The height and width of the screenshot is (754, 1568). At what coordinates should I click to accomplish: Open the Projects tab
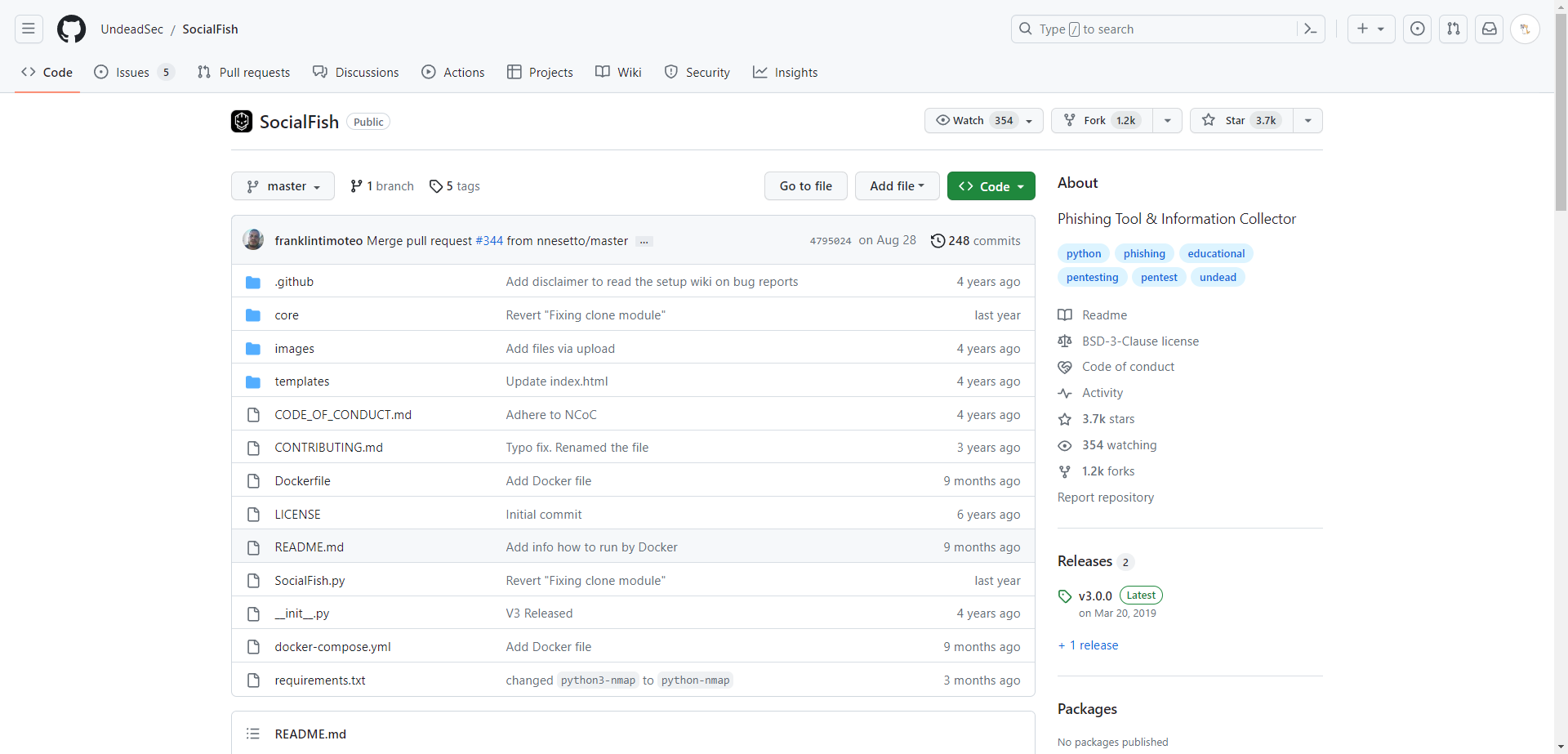coord(541,73)
